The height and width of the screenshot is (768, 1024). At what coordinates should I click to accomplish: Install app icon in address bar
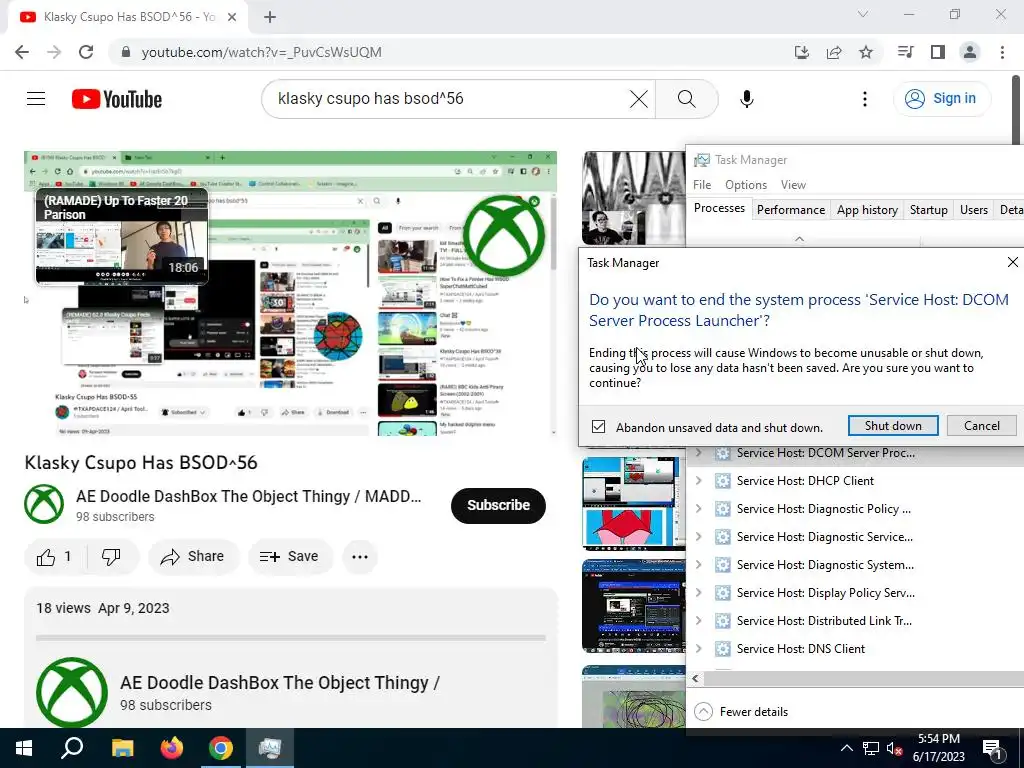802,52
